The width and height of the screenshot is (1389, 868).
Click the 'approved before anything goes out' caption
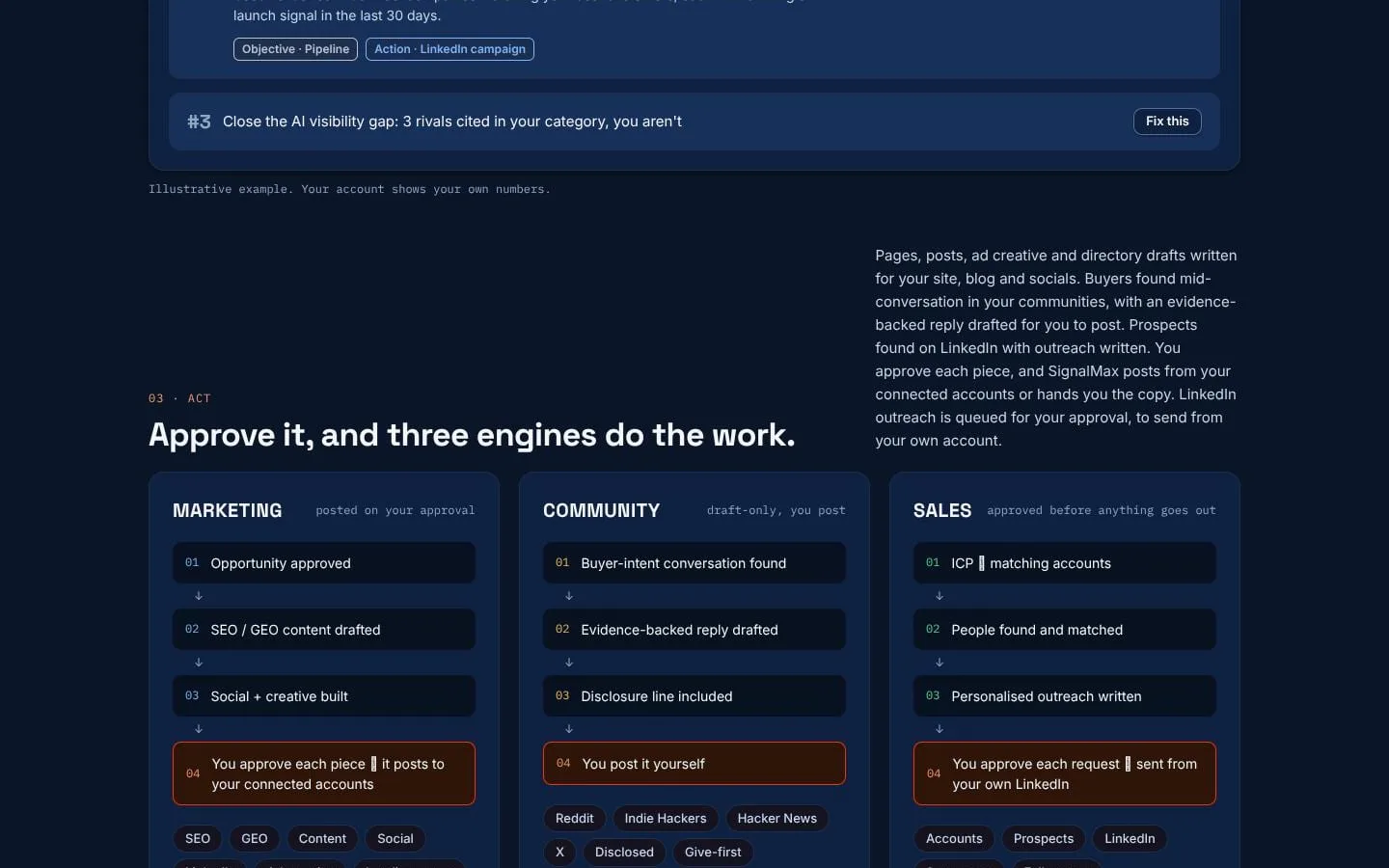pos(1102,510)
